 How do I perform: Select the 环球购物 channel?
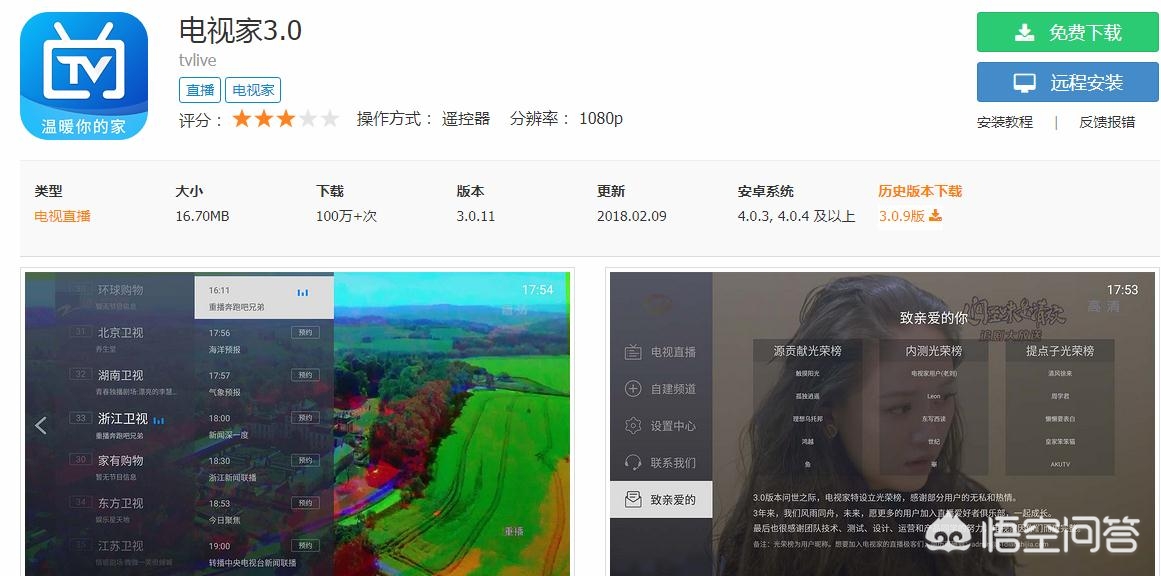pos(121,289)
